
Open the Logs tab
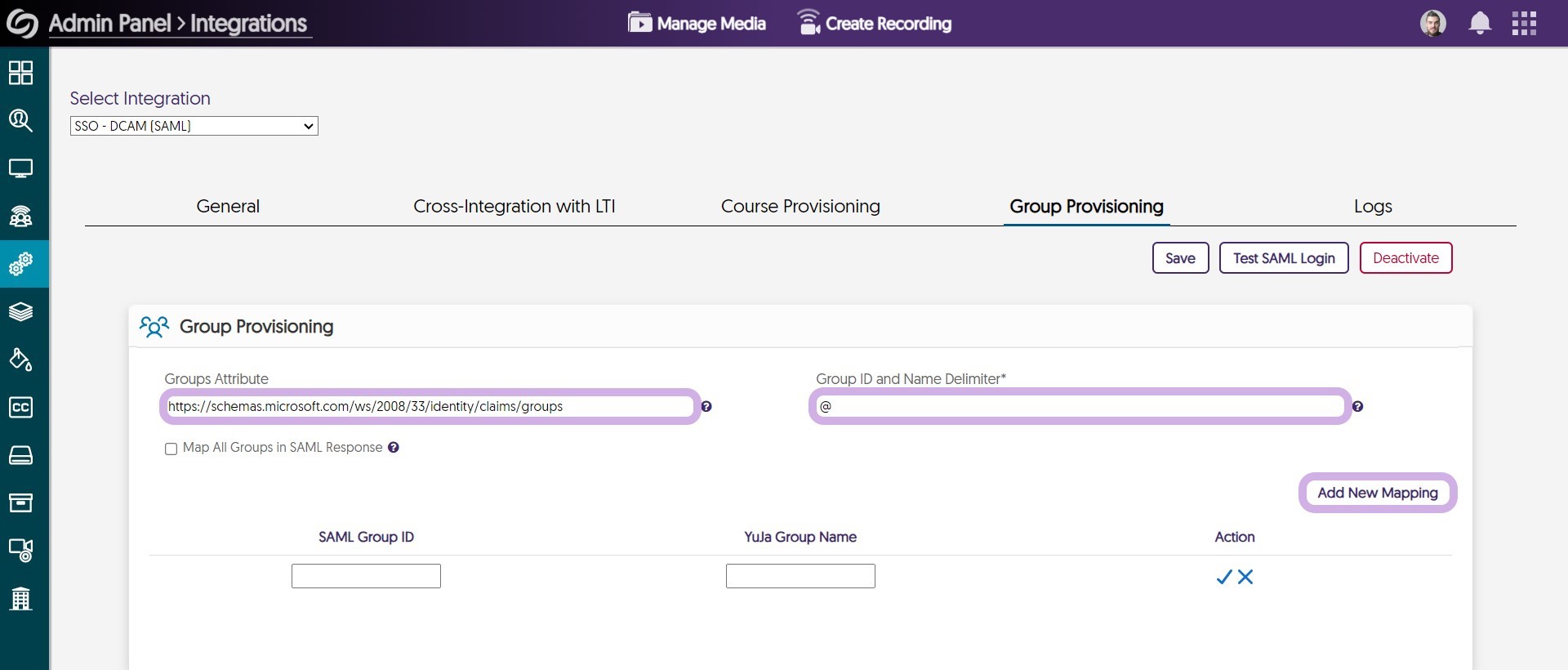coord(1372,207)
